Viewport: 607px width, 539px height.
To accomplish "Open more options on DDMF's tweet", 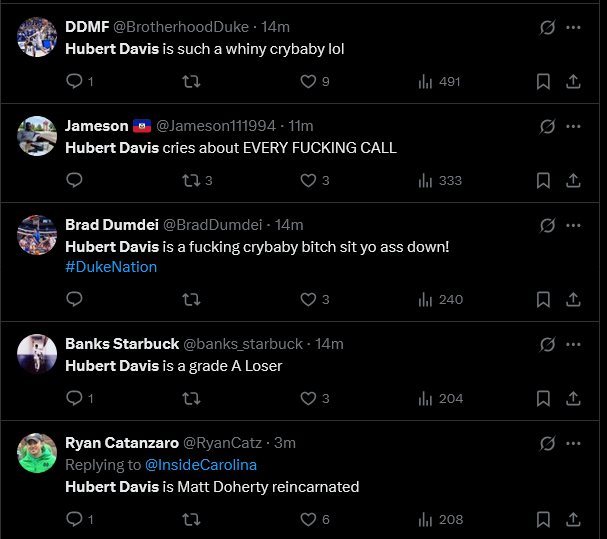I will pyautogui.click(x=574, y=27).
